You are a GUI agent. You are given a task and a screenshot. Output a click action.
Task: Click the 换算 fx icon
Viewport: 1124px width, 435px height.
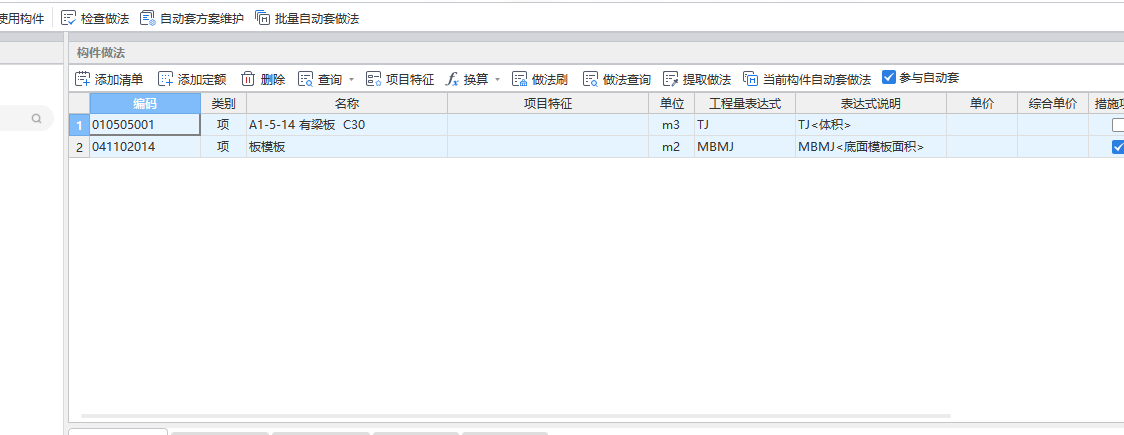pos(452,79)
